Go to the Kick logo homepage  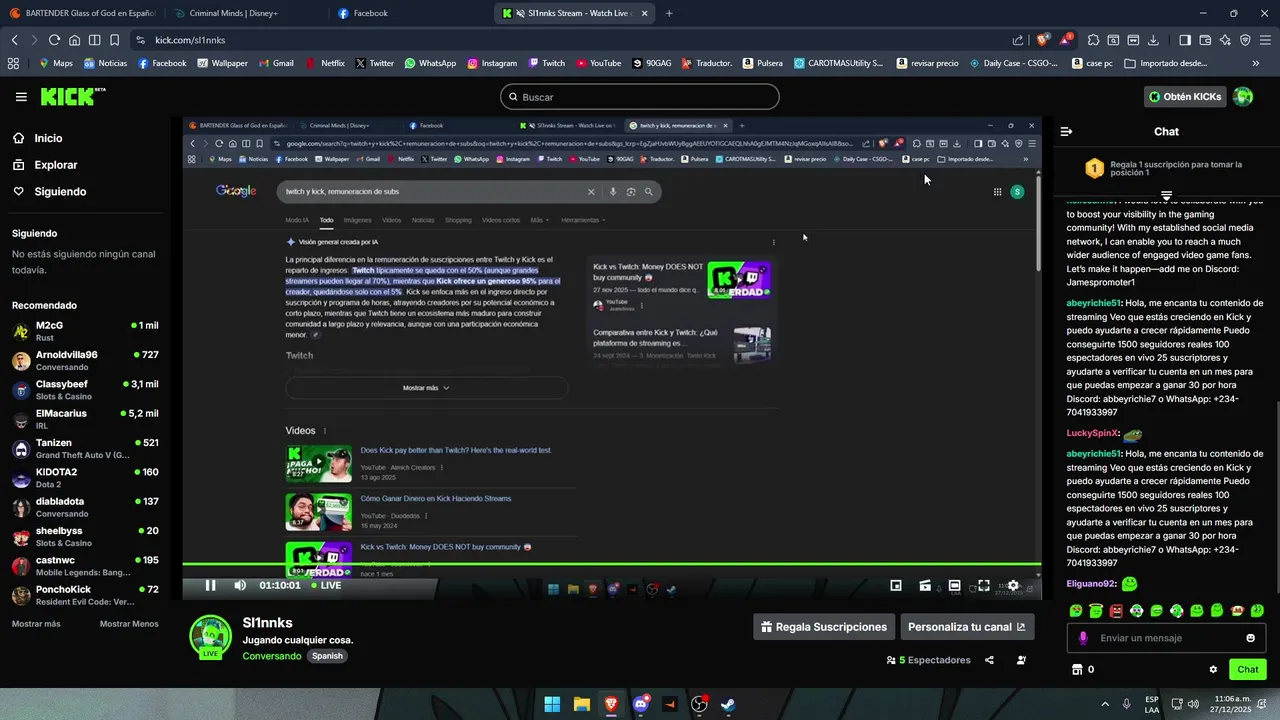(72, 97)
